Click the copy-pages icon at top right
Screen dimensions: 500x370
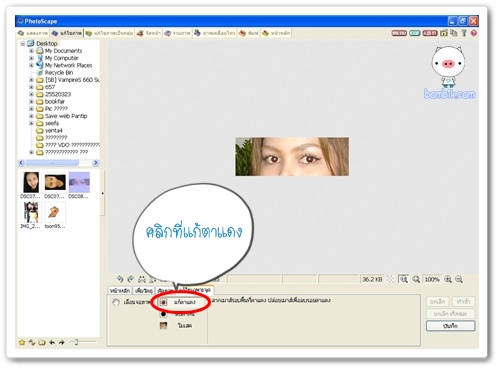pos(454,33)
